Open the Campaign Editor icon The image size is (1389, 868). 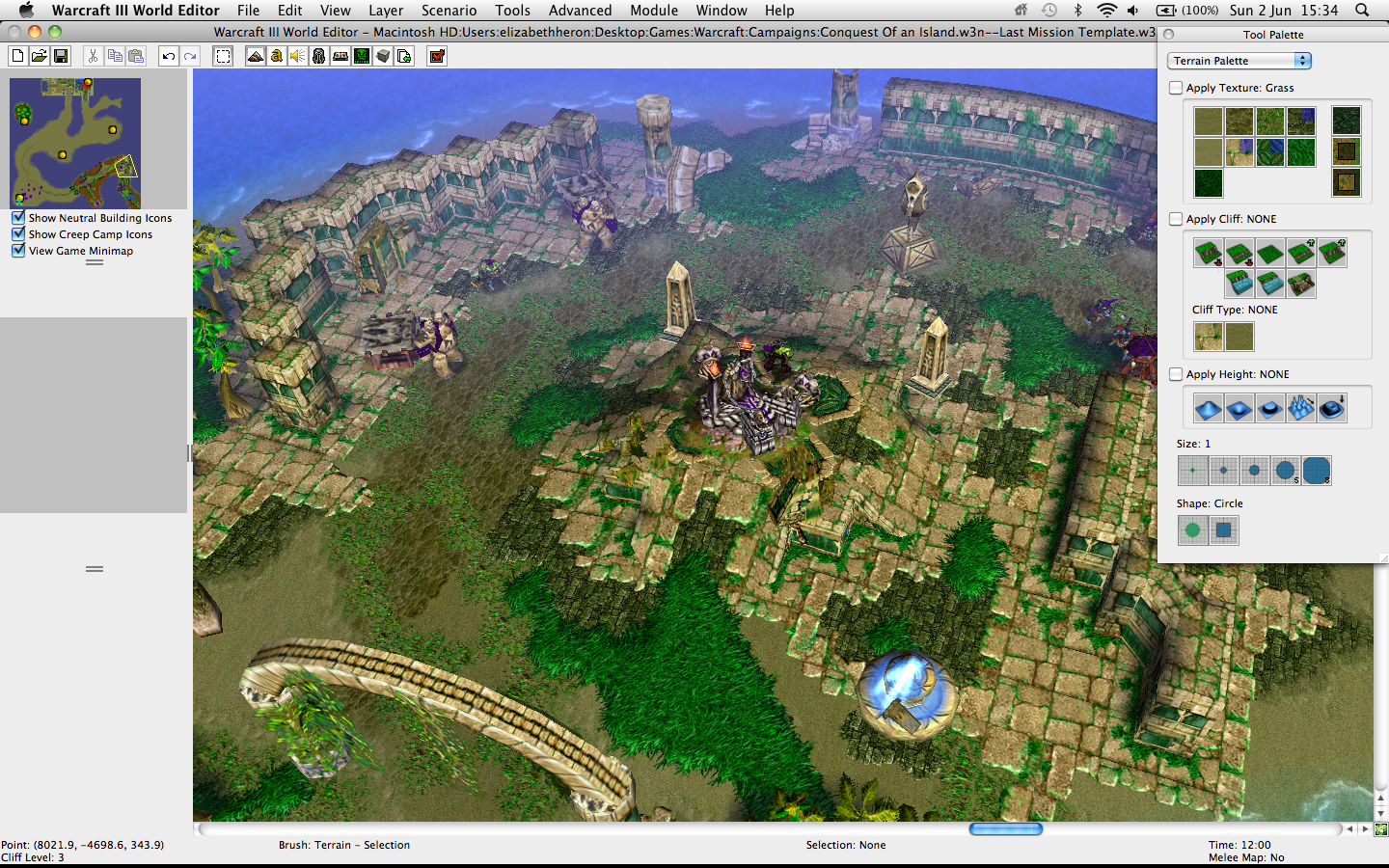point(340,56)
